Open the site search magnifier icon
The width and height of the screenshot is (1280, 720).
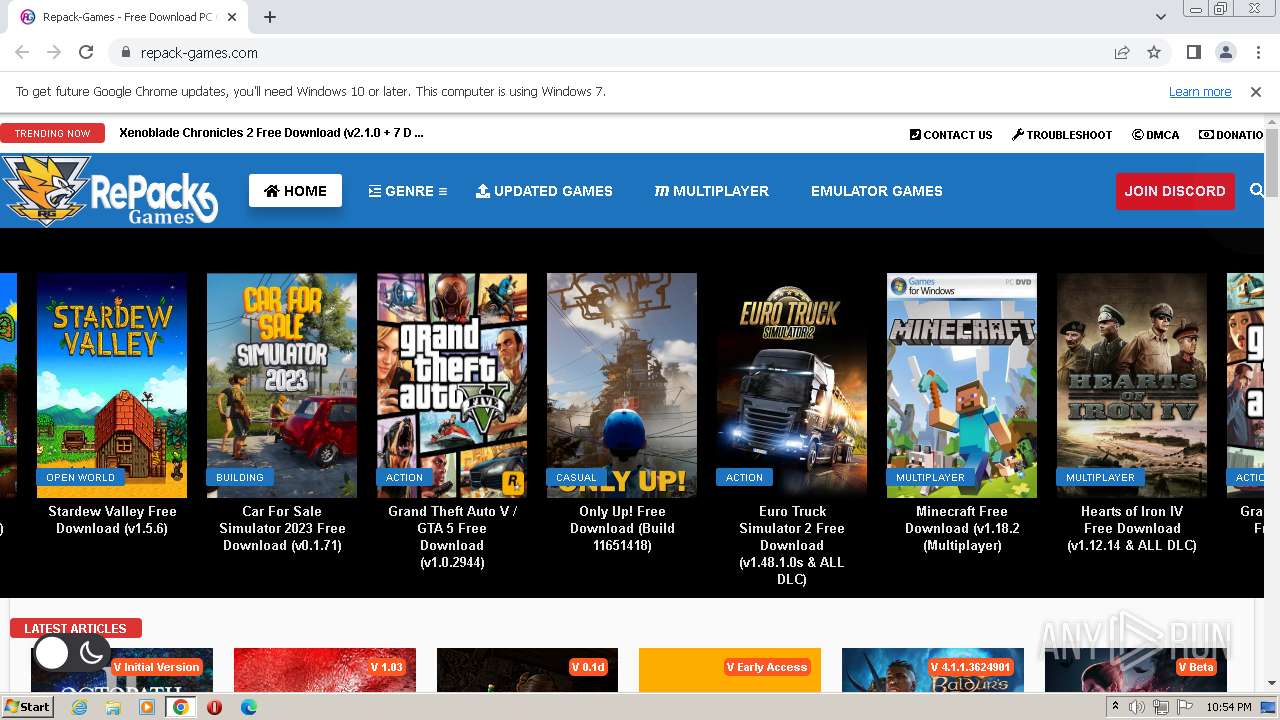(1257, 190)
